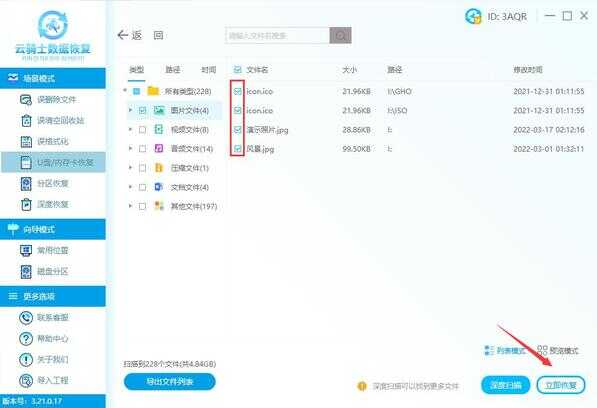Select the 演示图片.jpg file name
Image resolution: width=597 pixels, height=408 pixels.
(x=267, y=130)
